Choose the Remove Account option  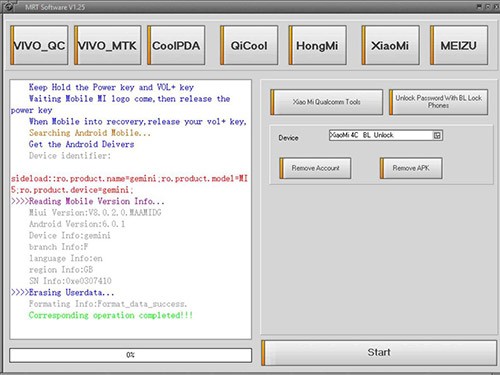click(315, 168)
